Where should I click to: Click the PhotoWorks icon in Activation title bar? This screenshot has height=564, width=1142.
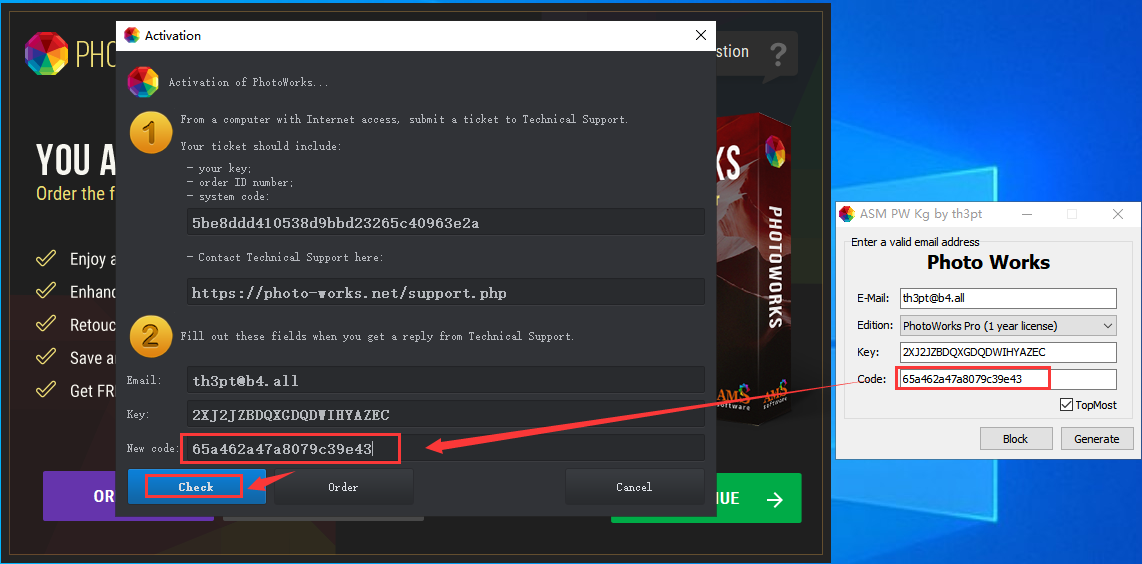132,35
